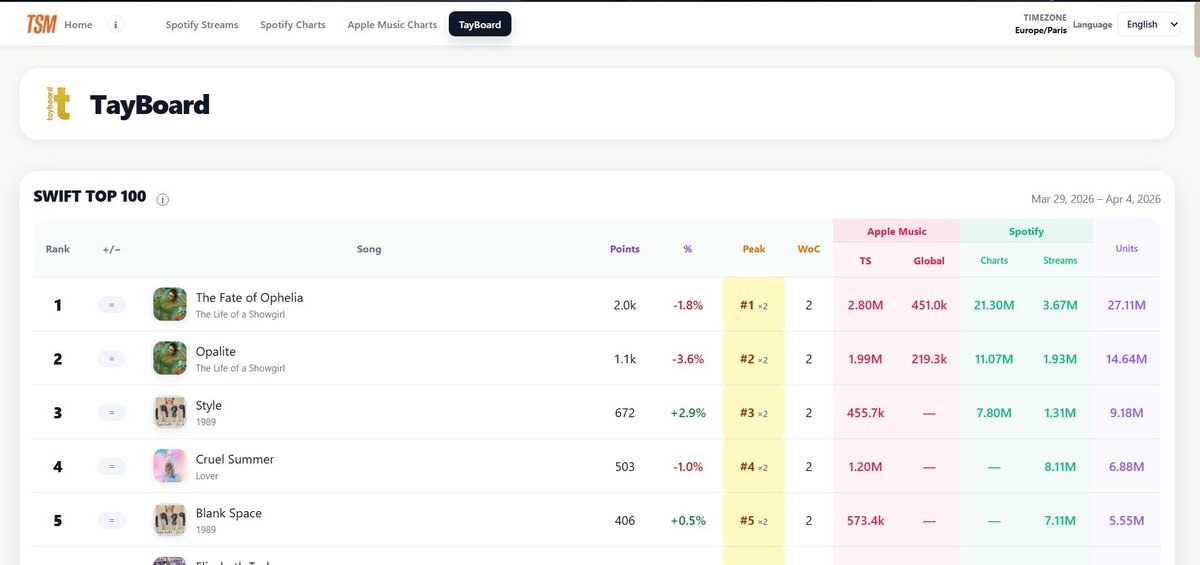Go to Home page

pos(78,25)
